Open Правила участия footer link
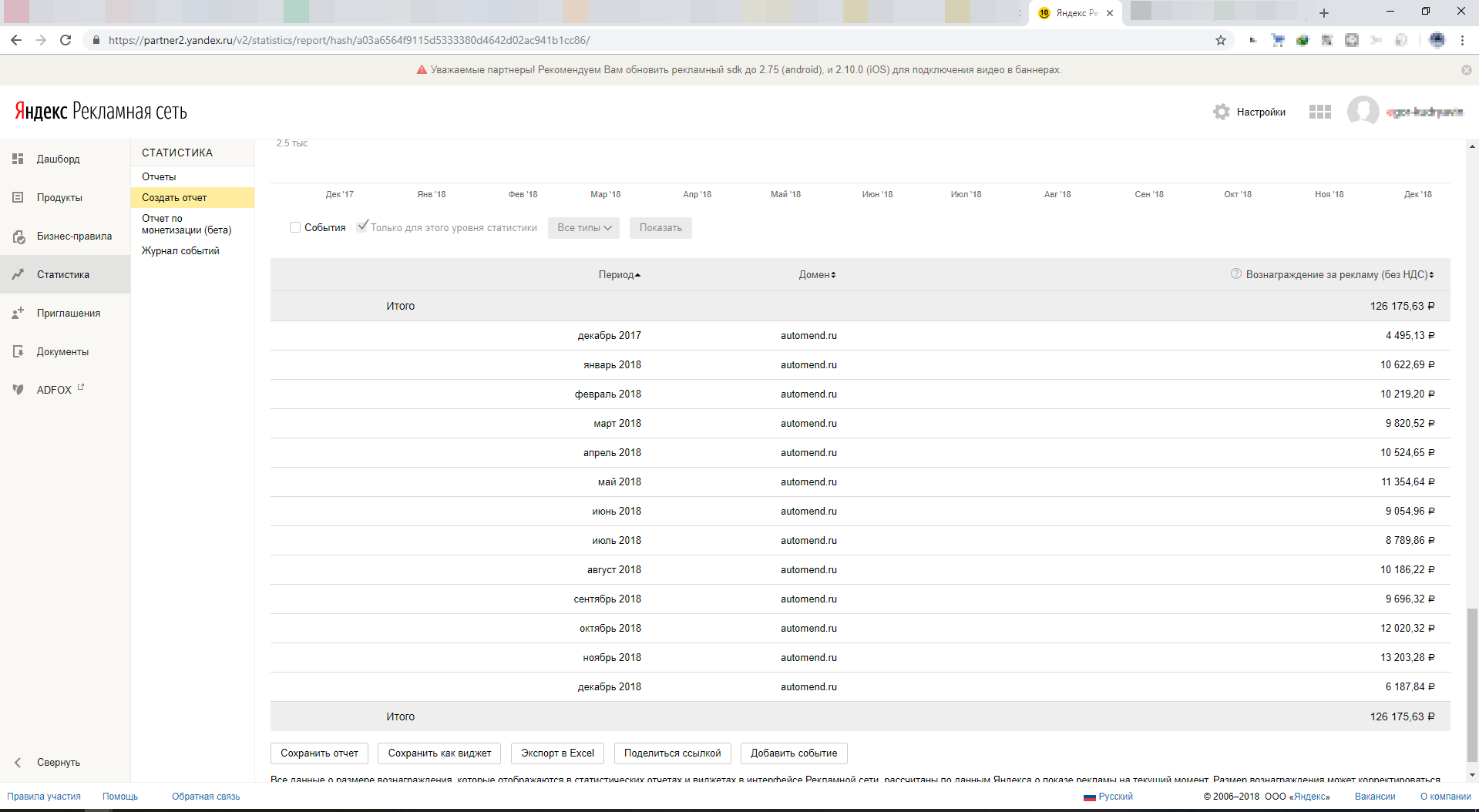The height and width of the screenshot is (812, 1479). [x=44, y=797]
